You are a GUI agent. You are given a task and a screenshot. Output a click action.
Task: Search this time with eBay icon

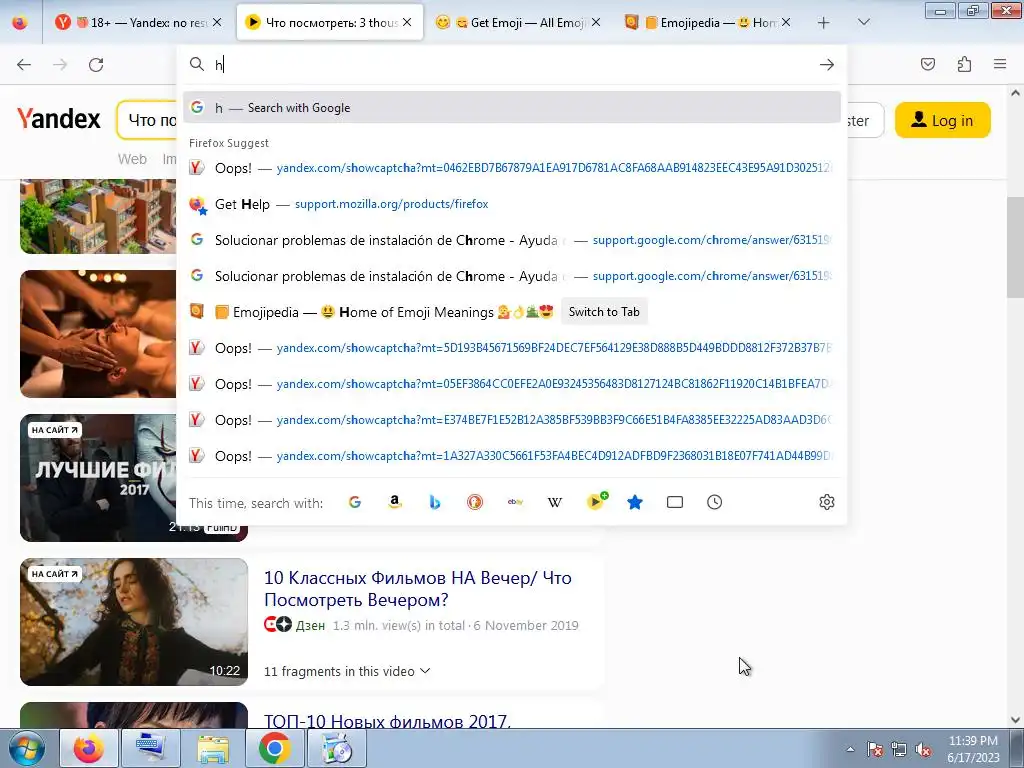pyautogui.click(x=515, y=502)
